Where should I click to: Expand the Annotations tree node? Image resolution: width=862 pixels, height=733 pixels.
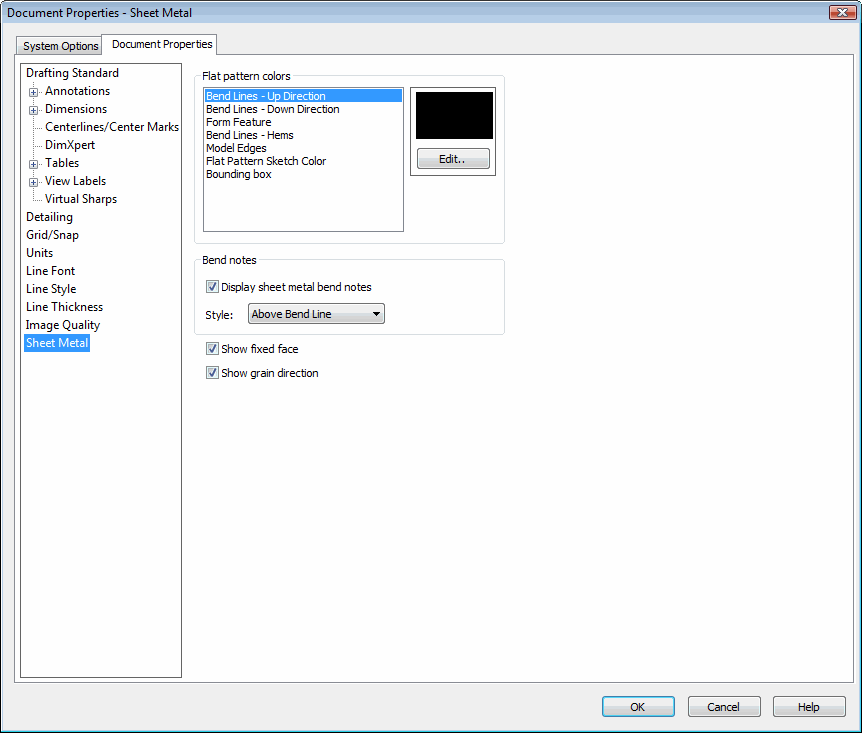[34, 92]
